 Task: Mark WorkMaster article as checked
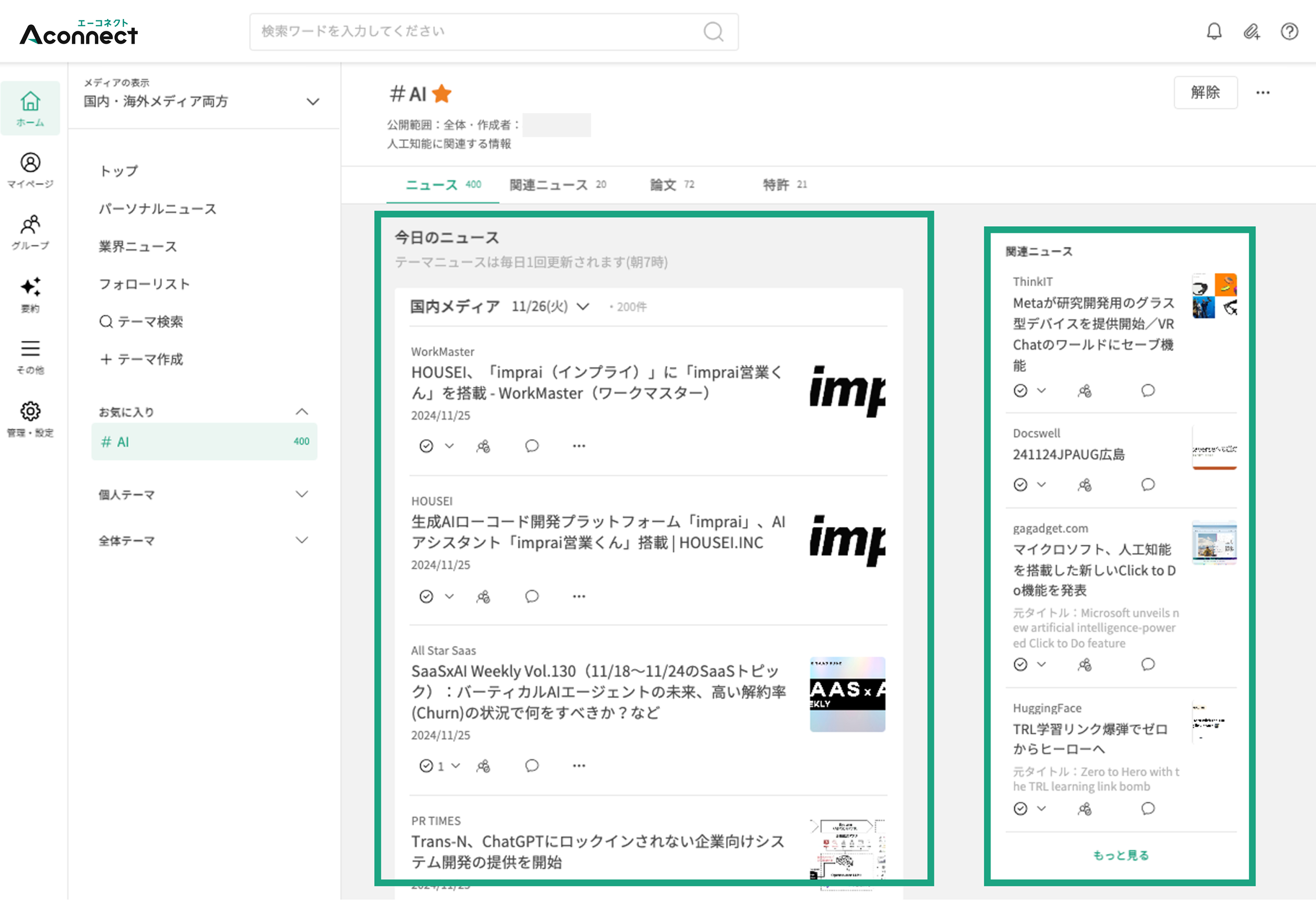click(x=426, y=447)
